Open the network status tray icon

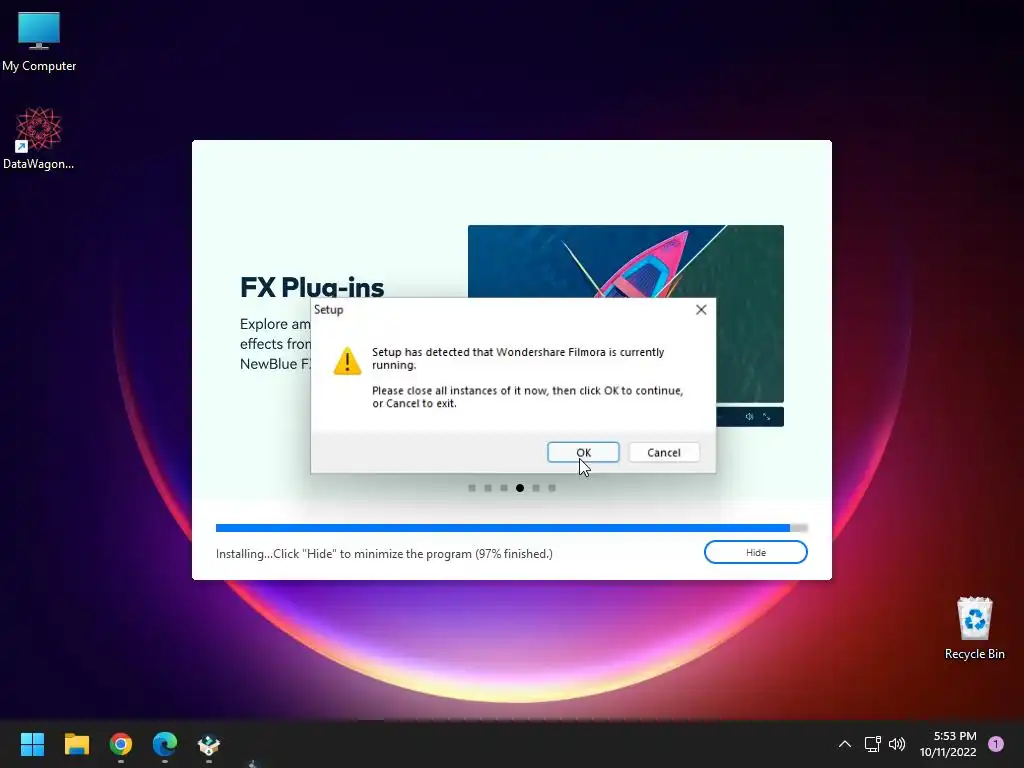pos(872,744)
